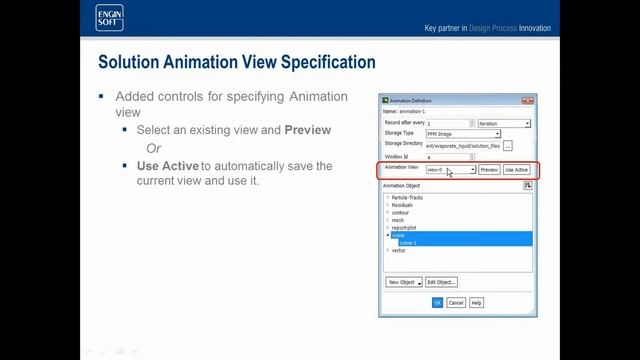Expand the contour tree node

click(x=387, y=213)
